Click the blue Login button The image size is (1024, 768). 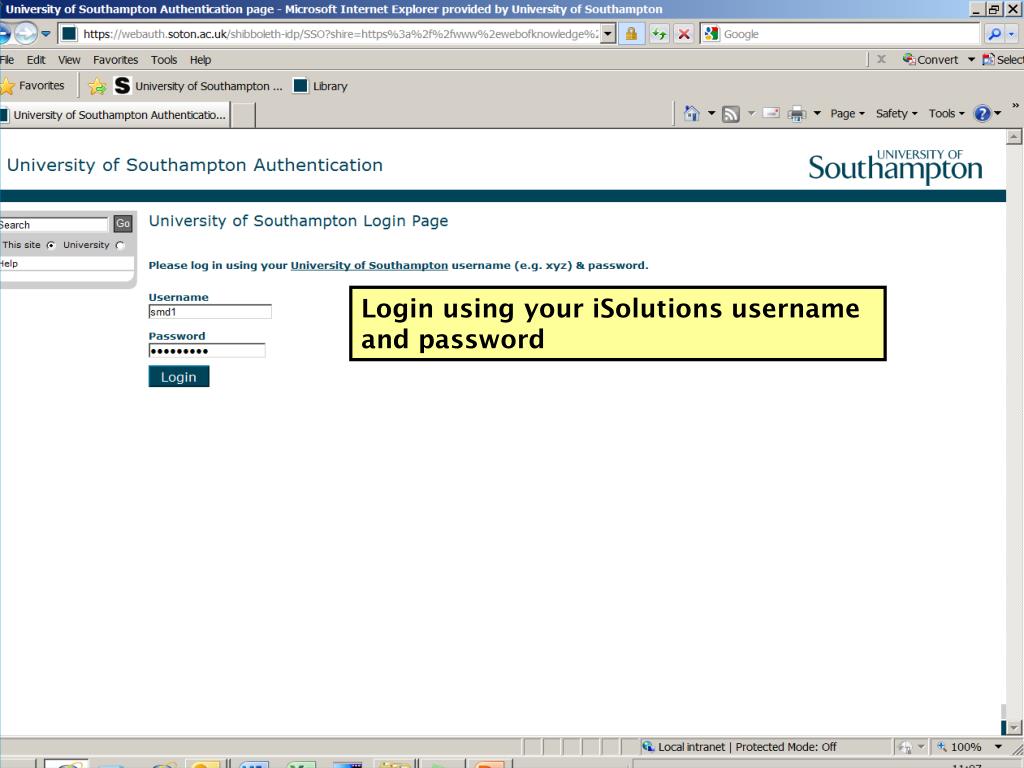pyautogui.click(x=179, y=377)
